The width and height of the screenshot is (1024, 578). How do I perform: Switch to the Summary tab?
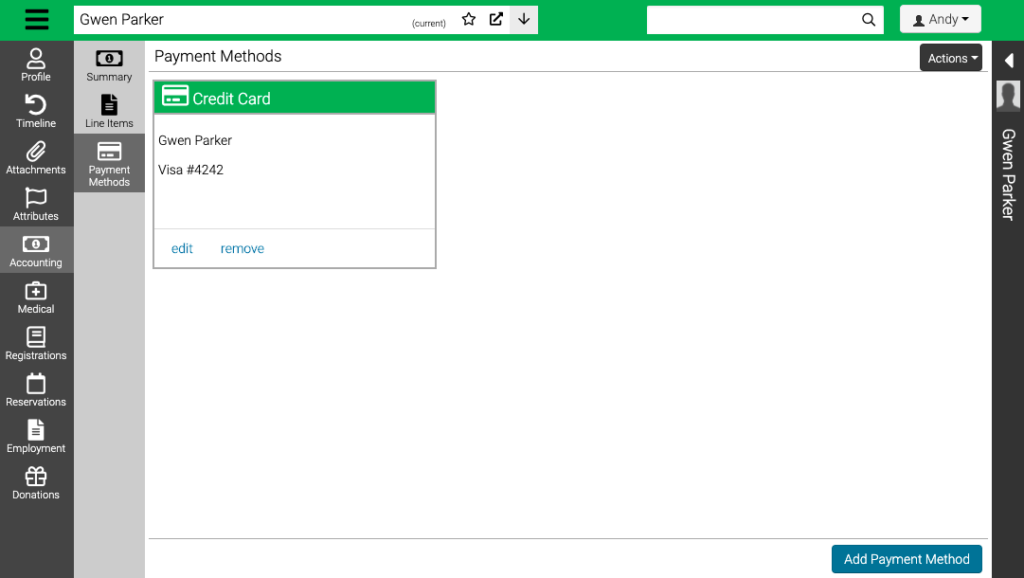coord(109,65)
